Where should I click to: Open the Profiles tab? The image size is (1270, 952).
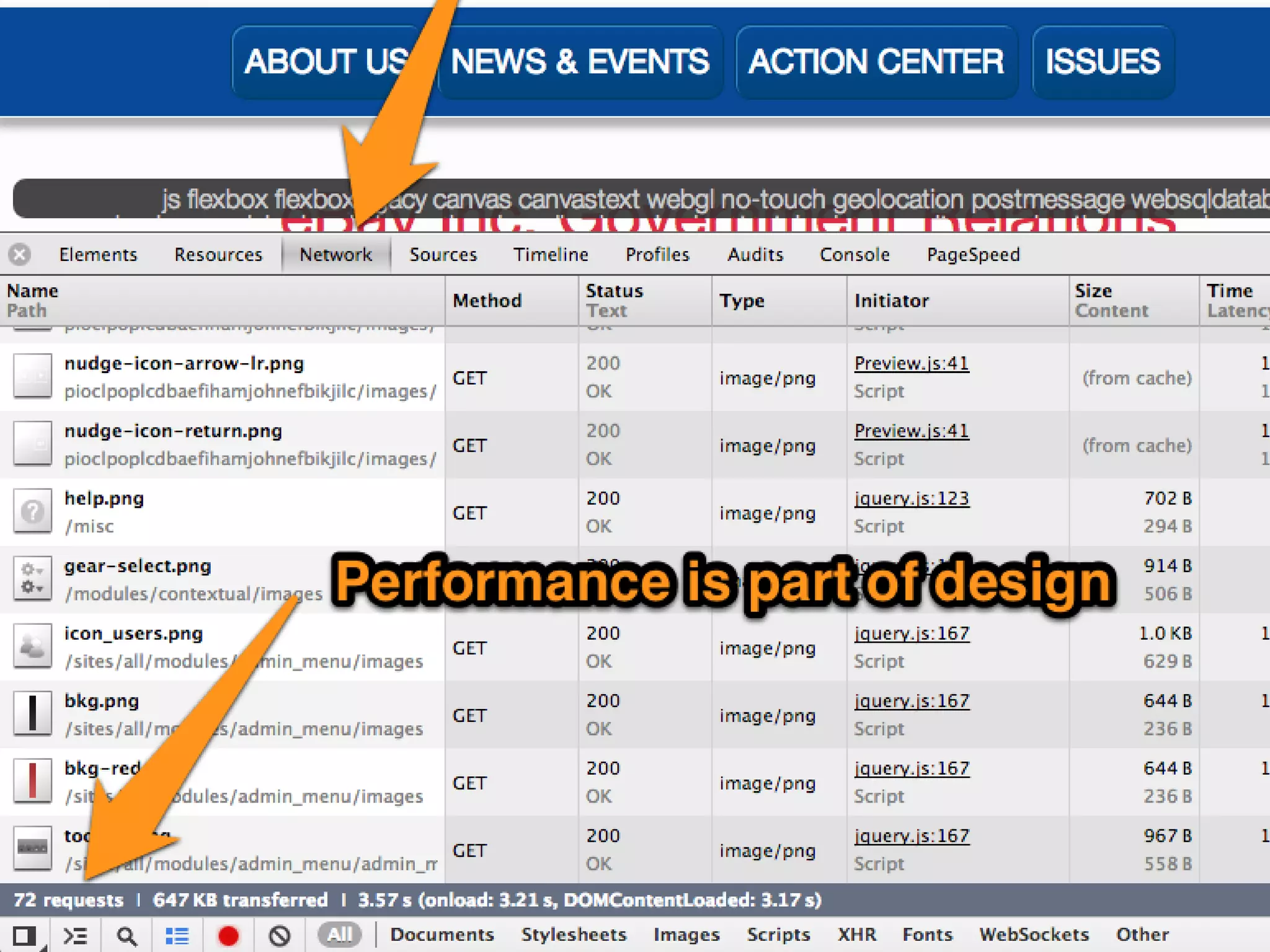tap(657, 255)
